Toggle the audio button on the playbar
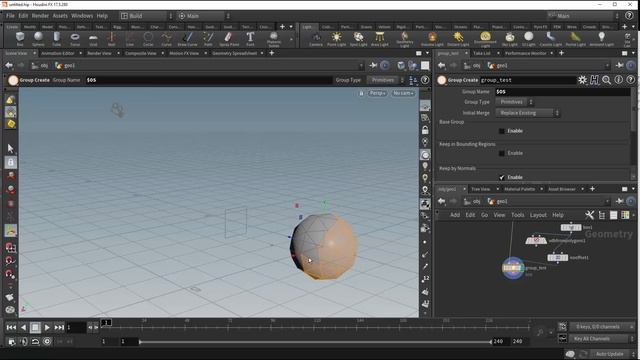 (x=24, y=341)
